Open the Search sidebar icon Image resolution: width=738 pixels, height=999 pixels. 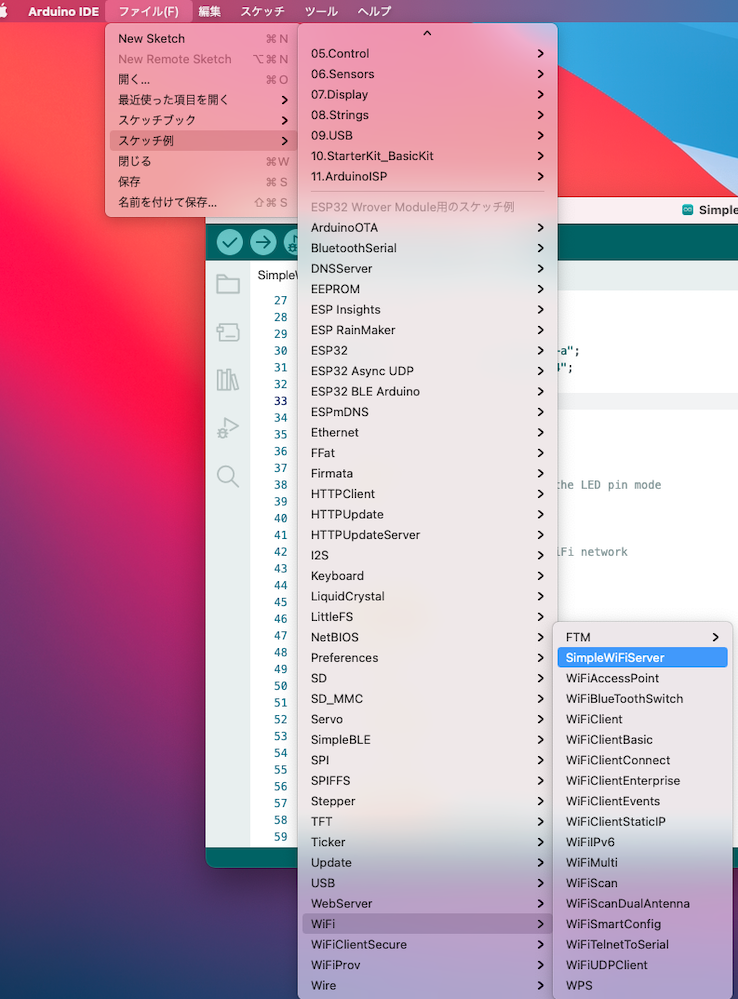228,476
